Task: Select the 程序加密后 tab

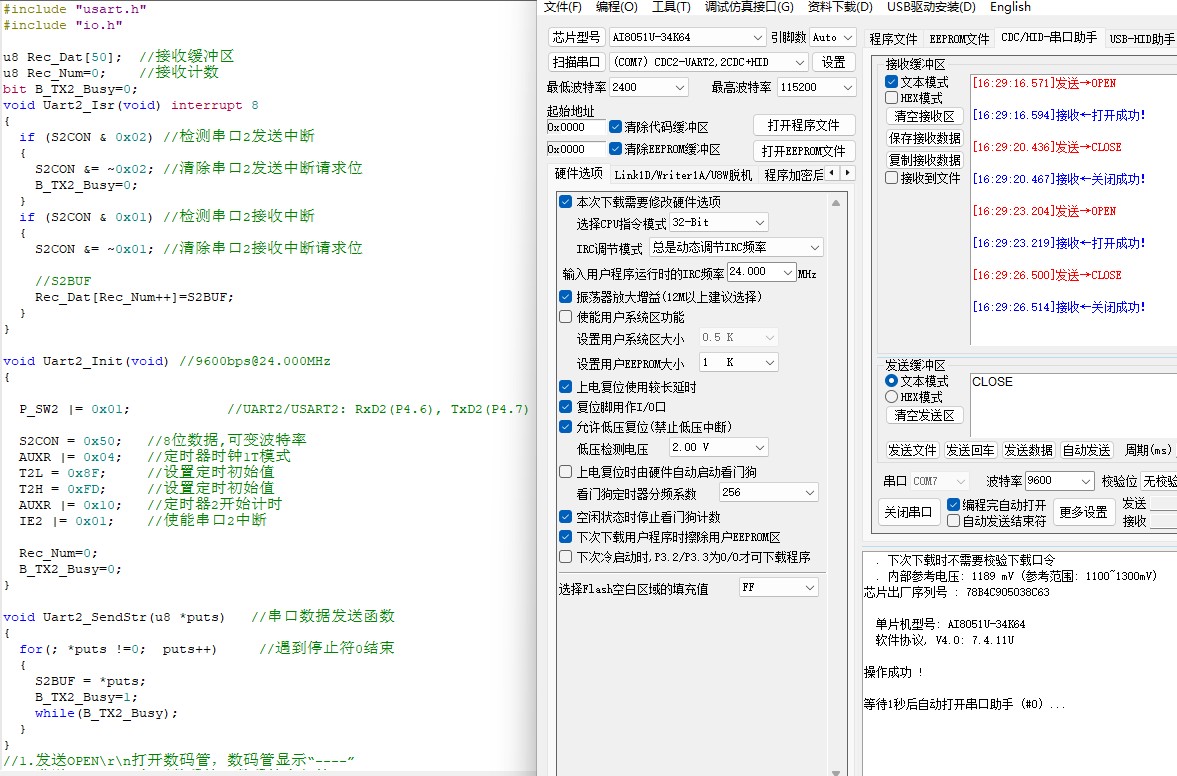Action: [x=793, y=175]
